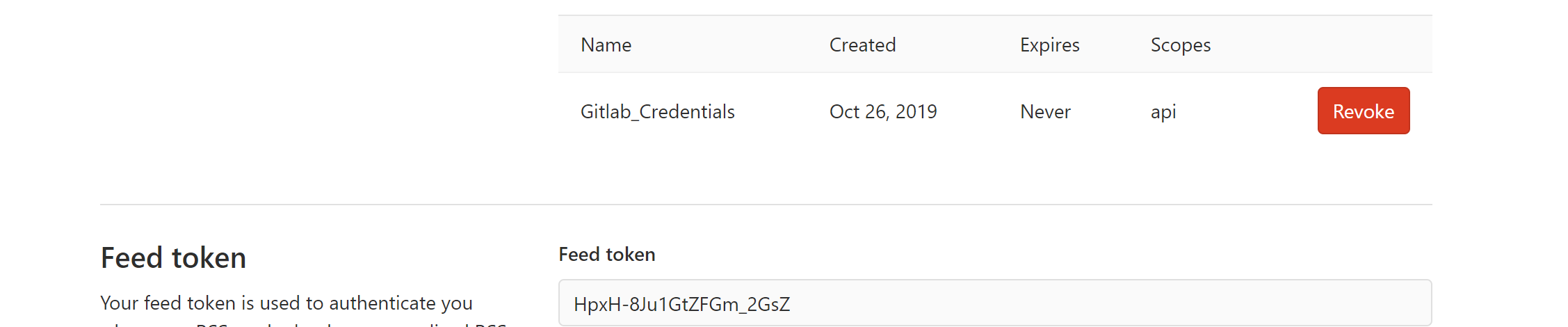Click the empty header cell above Revoke
The width and height of the screenshot is (1568, 327).
click(x=1363, y=45)
